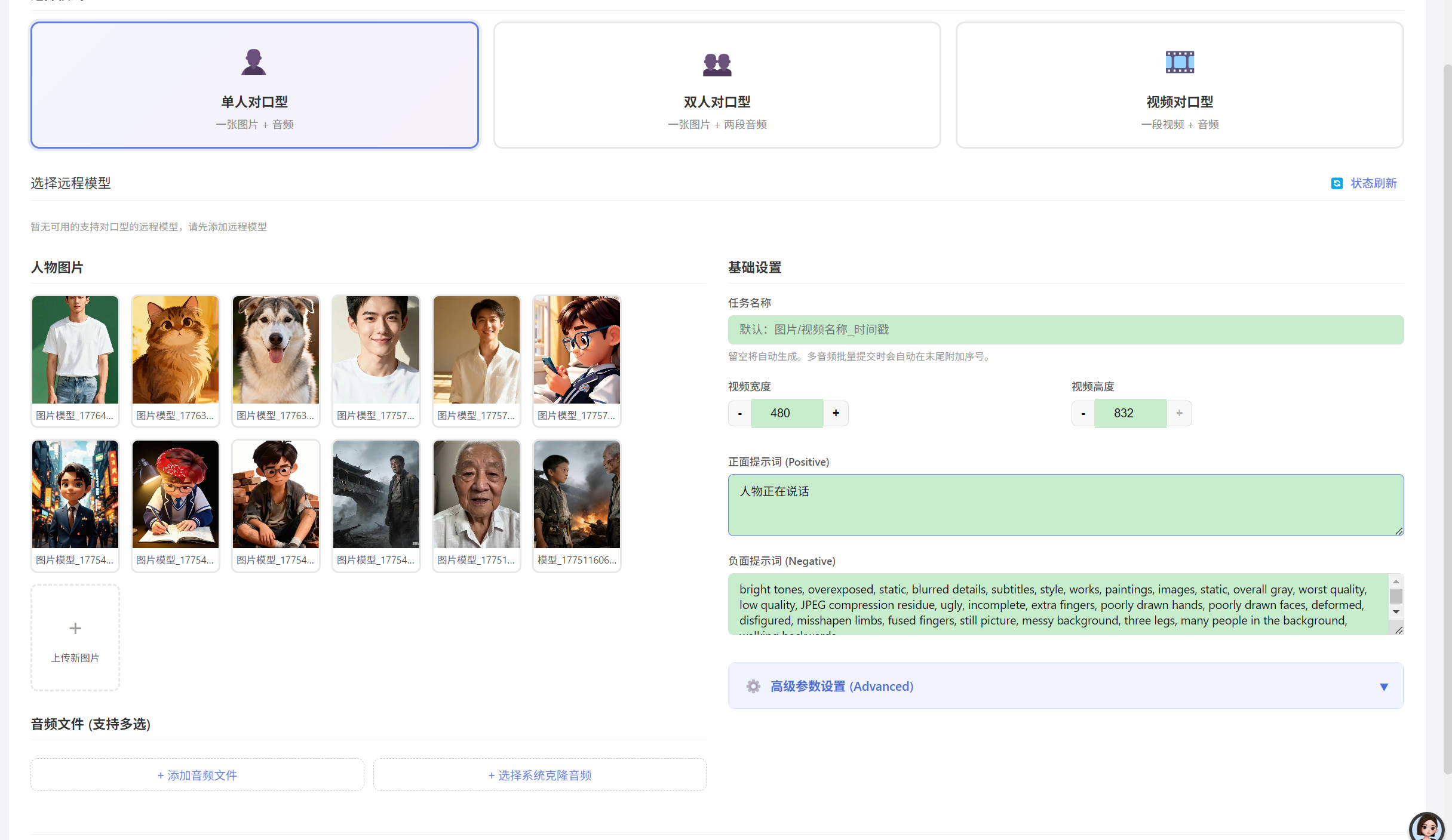Select the elderly man portrait thumbnail
Image resolution: width=1452 pixels, height=840 pixels.
click(476, 494)
